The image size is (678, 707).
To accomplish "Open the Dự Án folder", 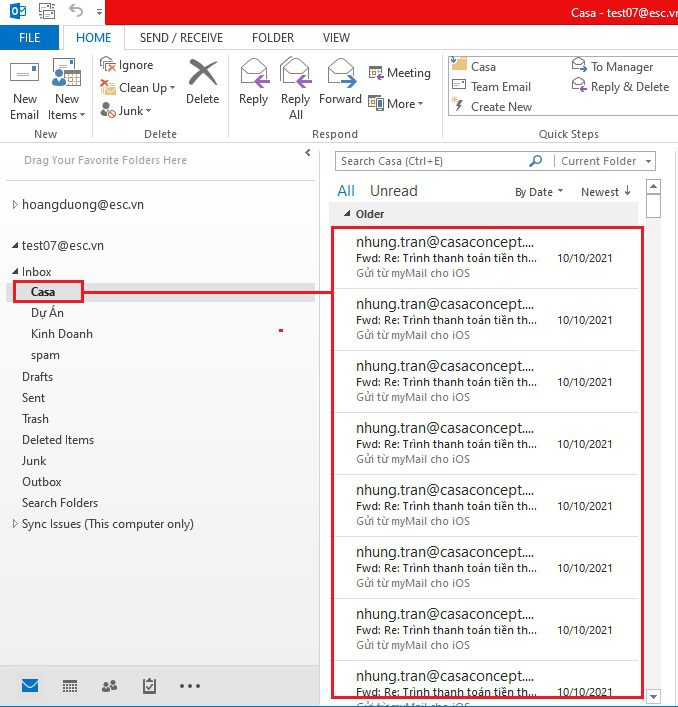I will pos(47,312).
